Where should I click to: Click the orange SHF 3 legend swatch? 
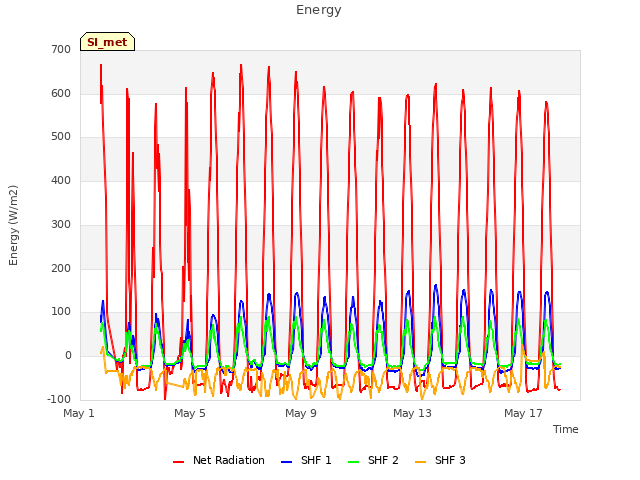point(420,462)
